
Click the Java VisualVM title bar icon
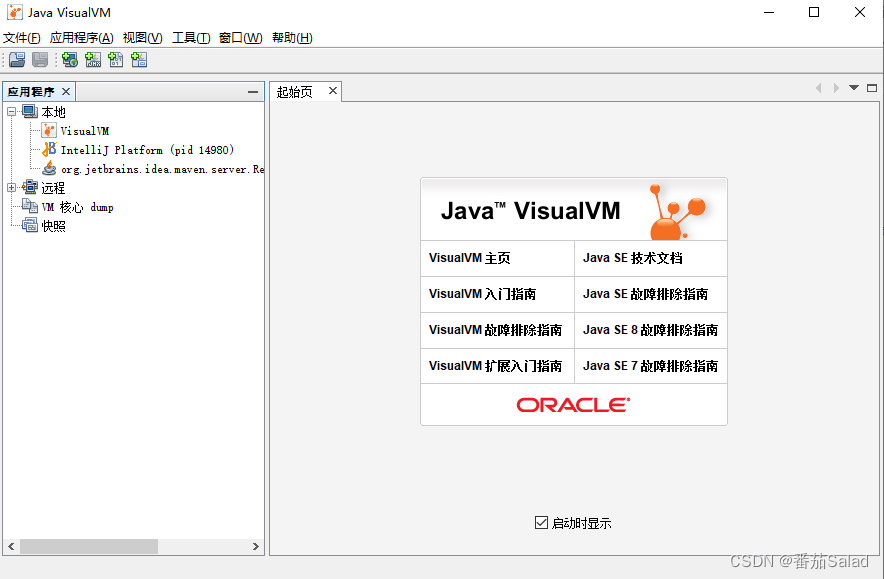[15, 12]
